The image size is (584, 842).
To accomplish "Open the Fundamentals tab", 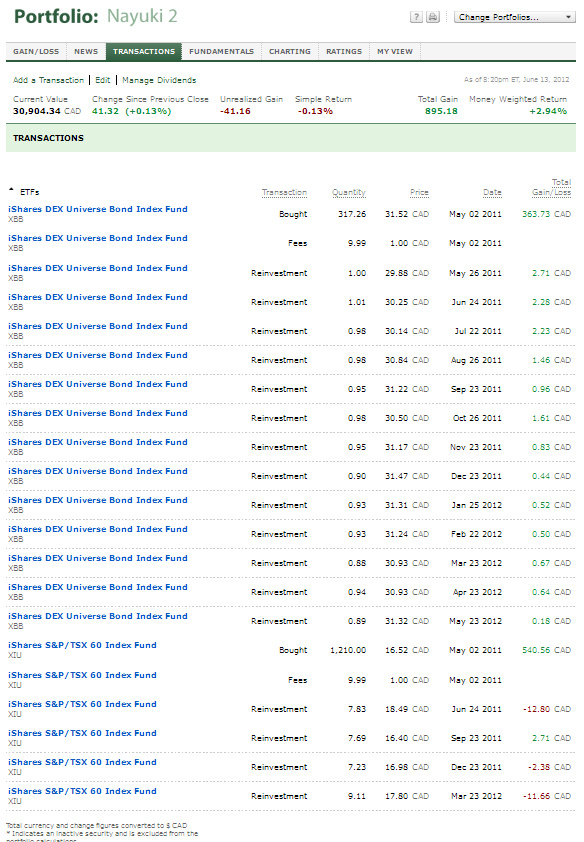I will point(221,52).
